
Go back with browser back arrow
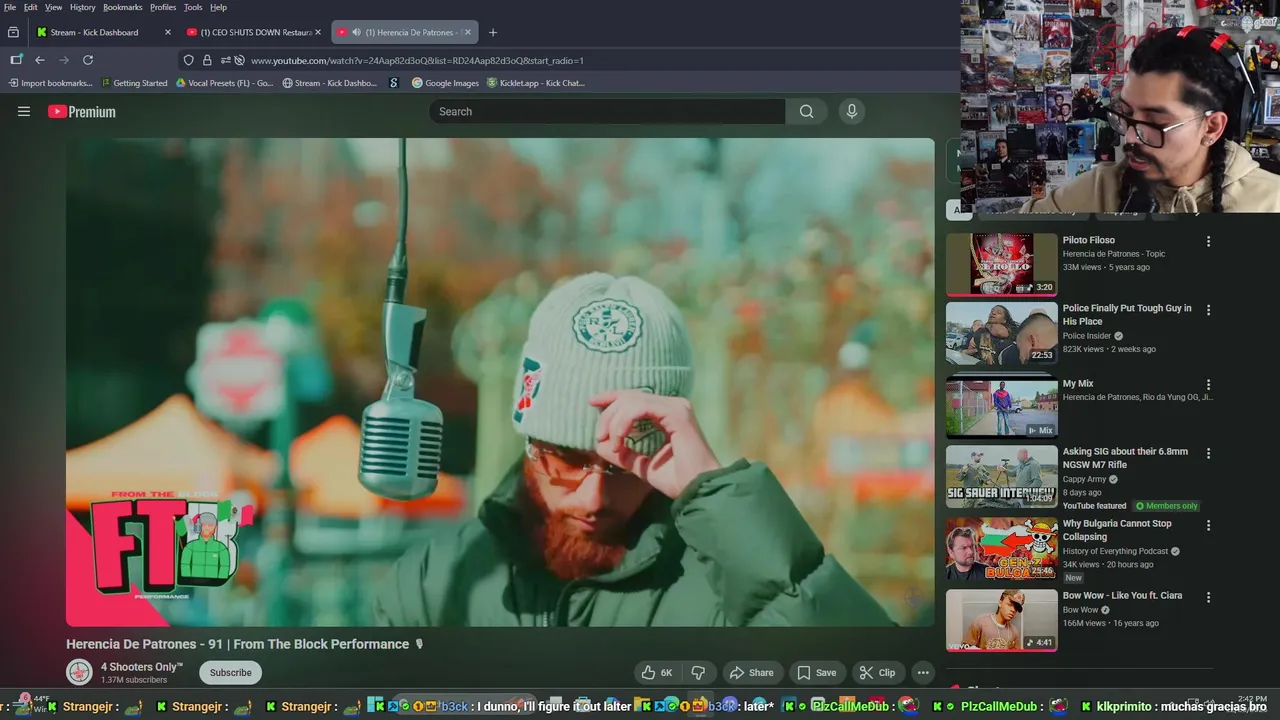pos(40,60)
